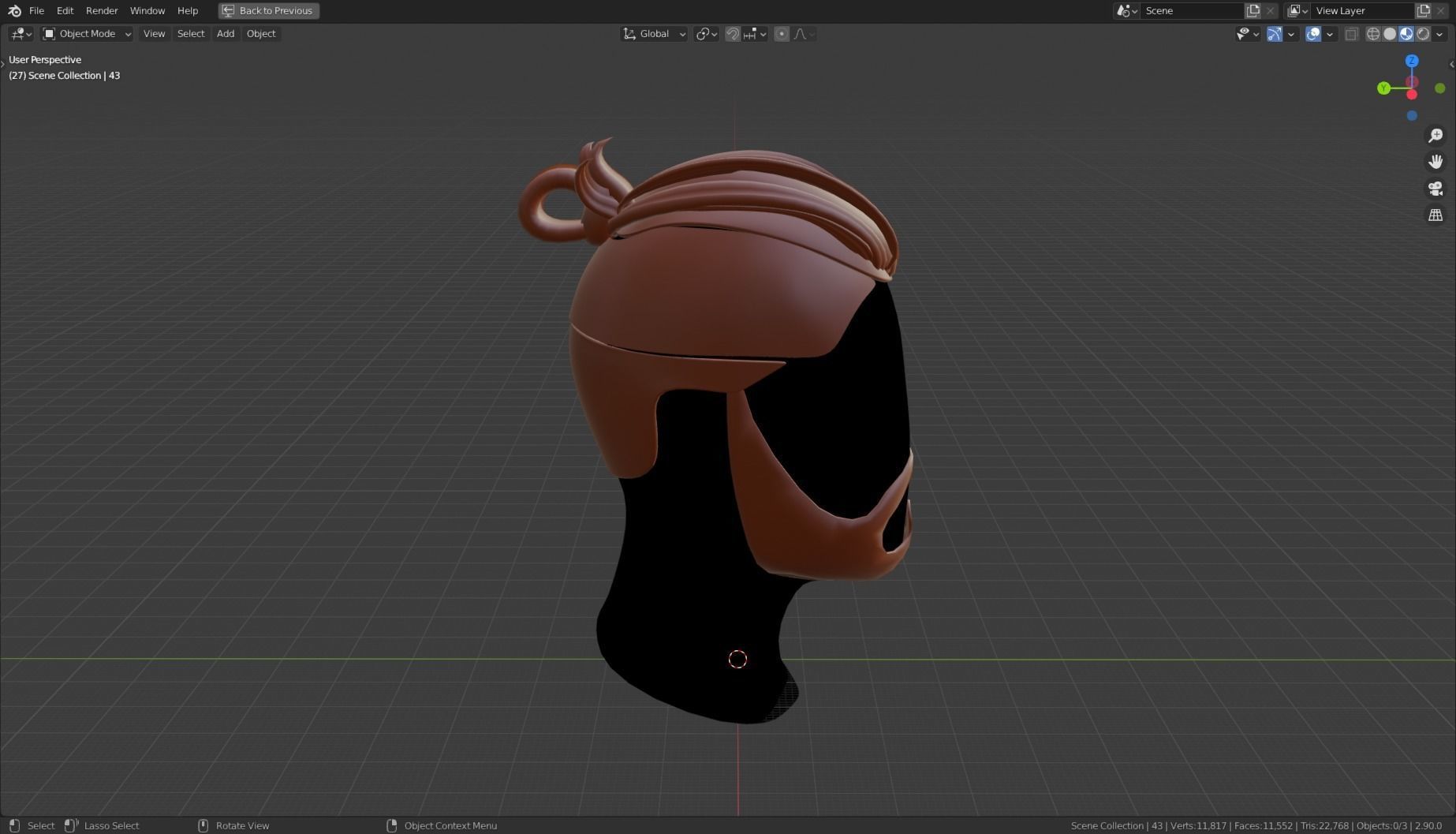Switch perspective/orthographic grid icon
Viewport: 1456px width, 834px height.
(x=1435, y=215)
